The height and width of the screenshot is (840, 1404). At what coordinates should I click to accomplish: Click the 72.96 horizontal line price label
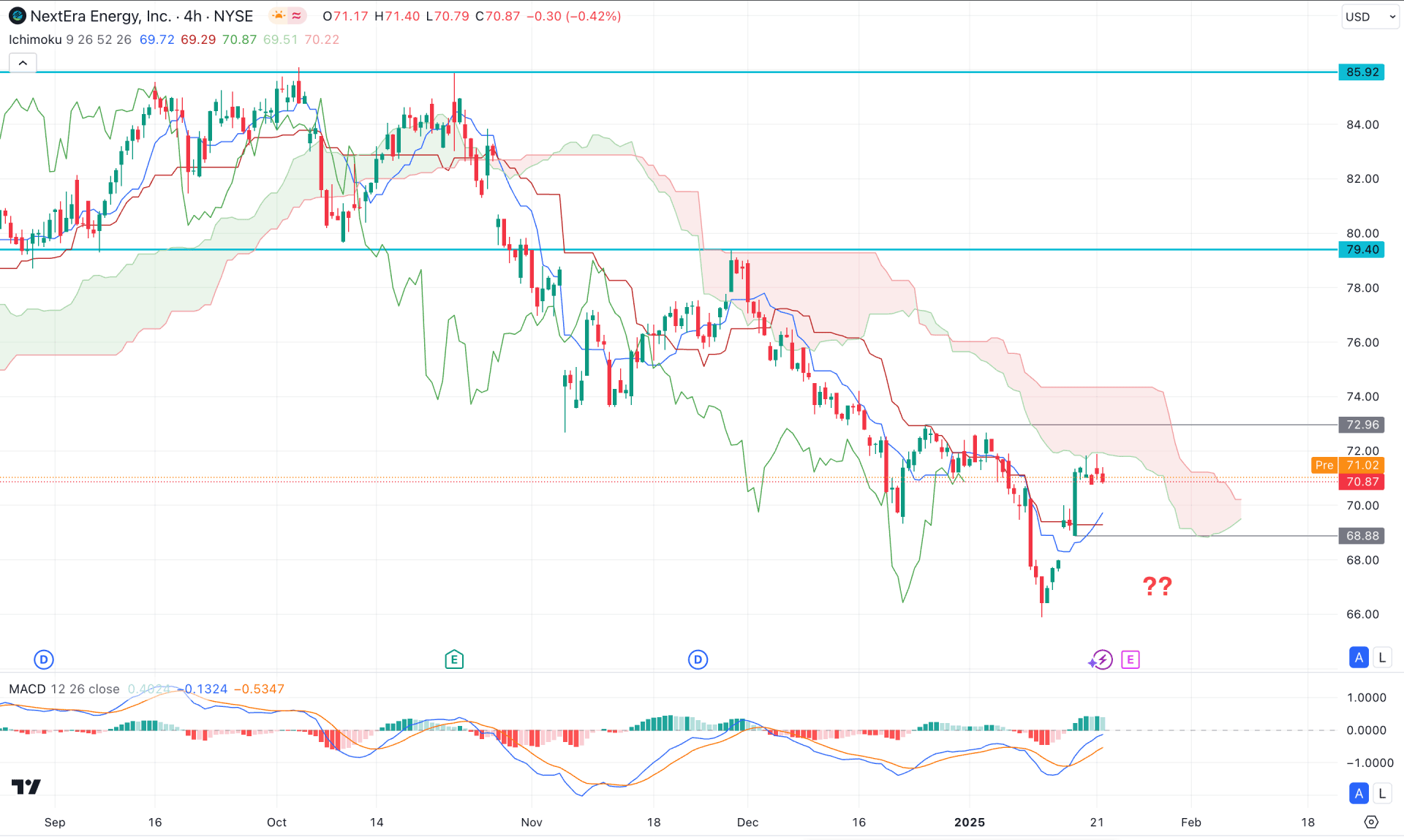pos(1362,425)
